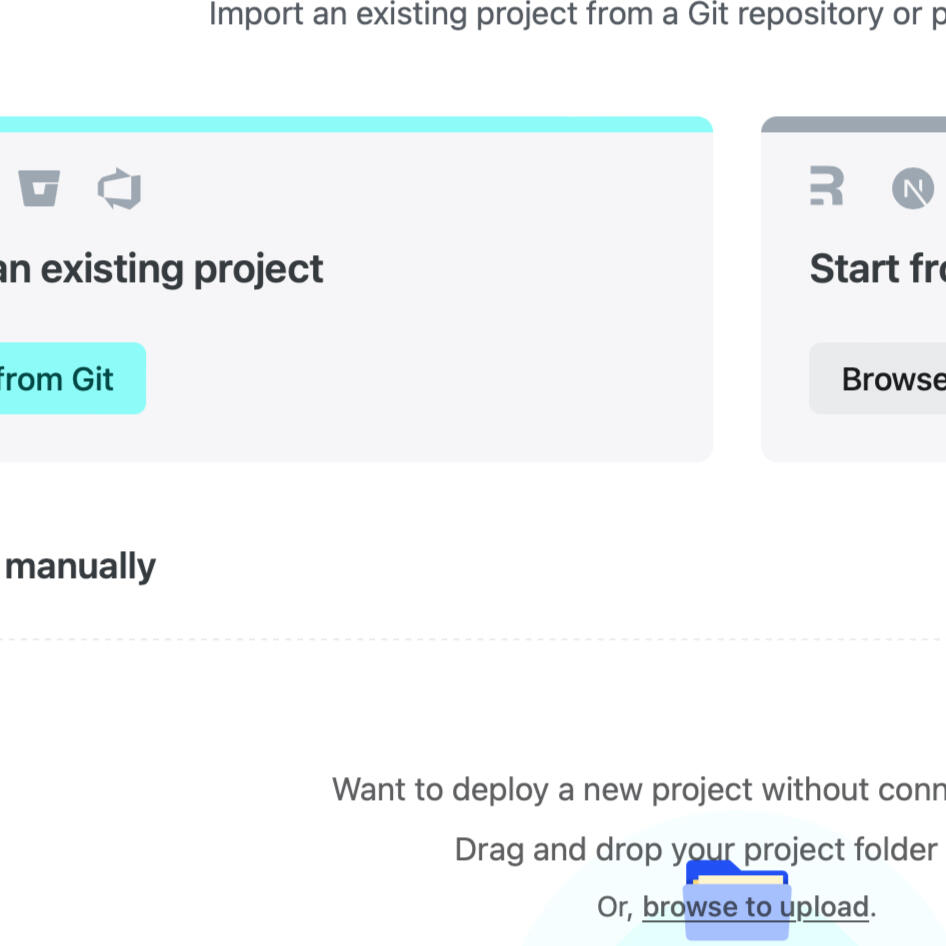
Task: Click the Azure DevOps logo icon
Action: 119,188
